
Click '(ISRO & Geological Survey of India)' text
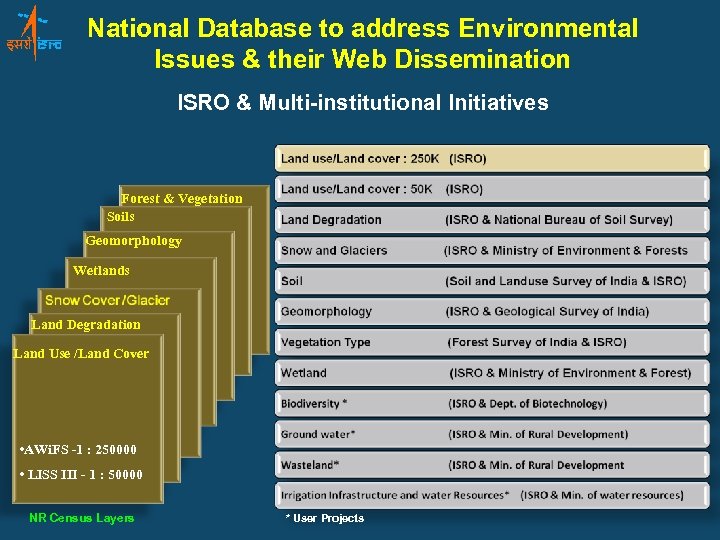coord(547,312)
